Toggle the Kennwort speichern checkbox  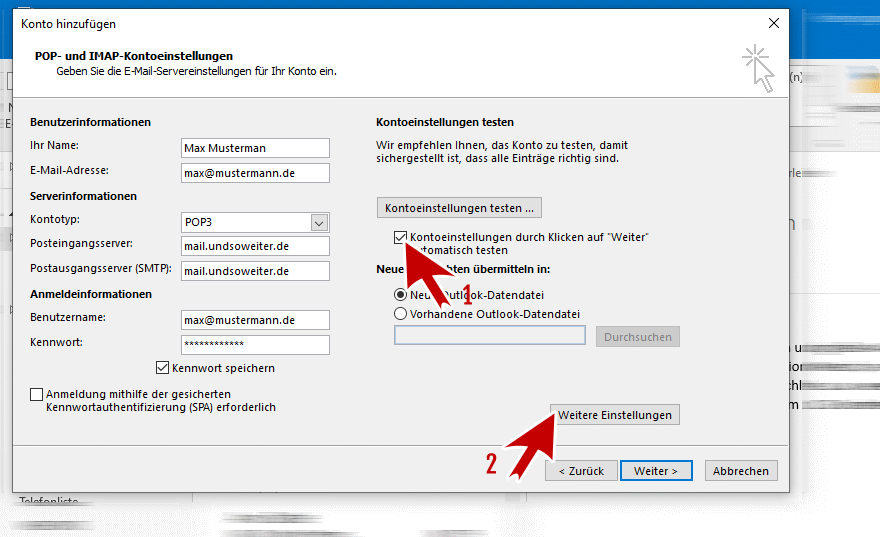[x=164, y=368]
